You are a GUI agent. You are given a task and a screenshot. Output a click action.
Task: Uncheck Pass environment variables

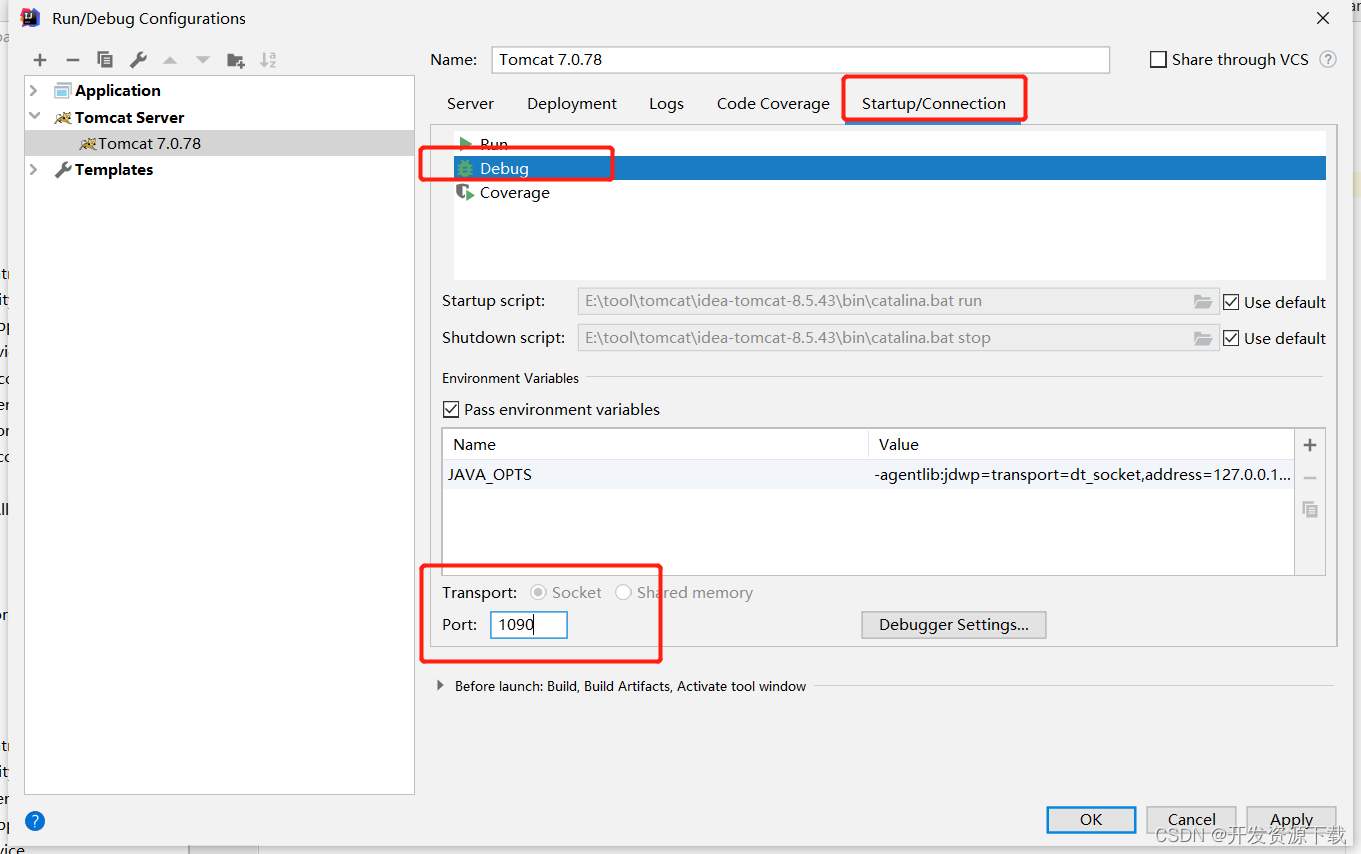coord(451,409)
